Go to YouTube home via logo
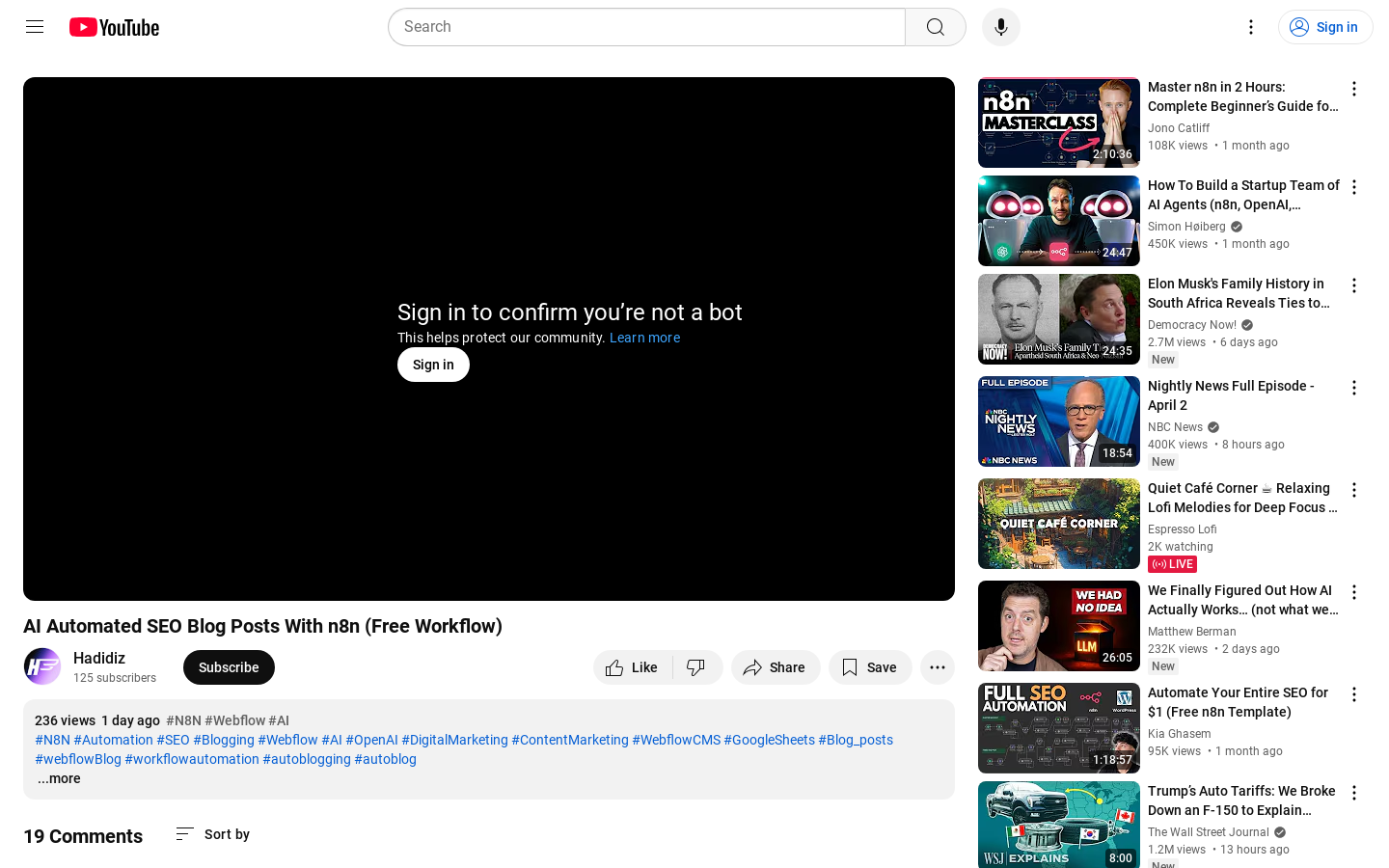 (114, 27)
